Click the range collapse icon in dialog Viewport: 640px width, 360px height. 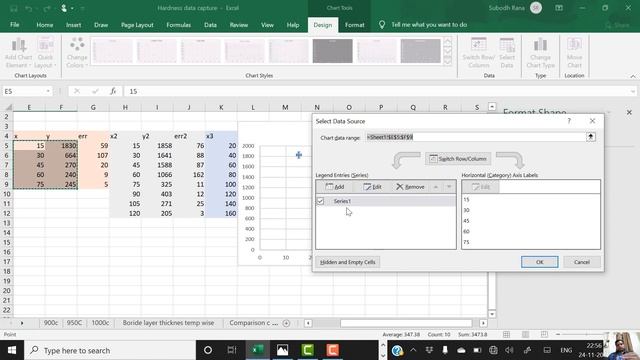tap(591, 137)
